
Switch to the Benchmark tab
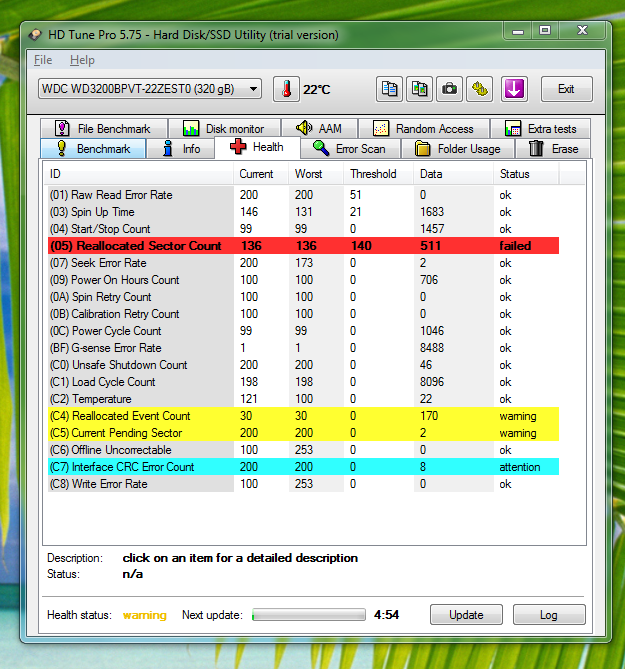93,148
